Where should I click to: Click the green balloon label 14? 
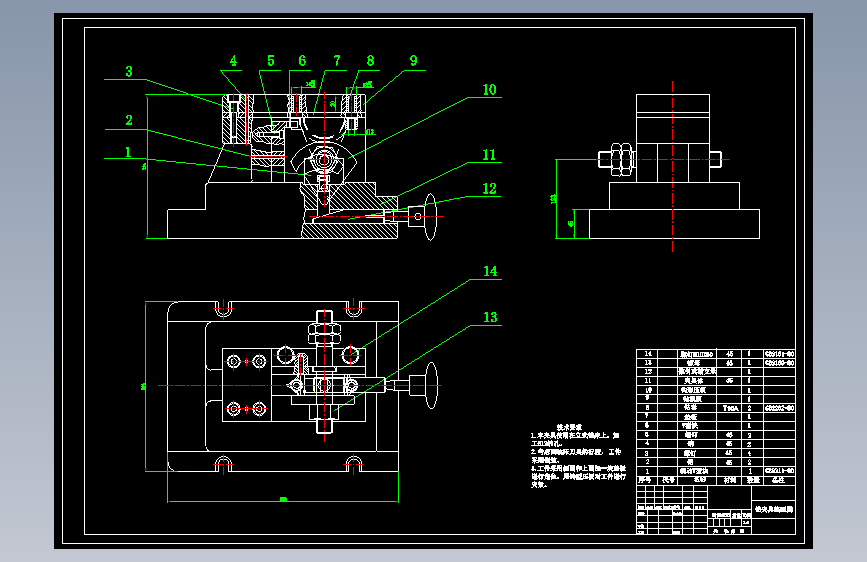(490, 272)
